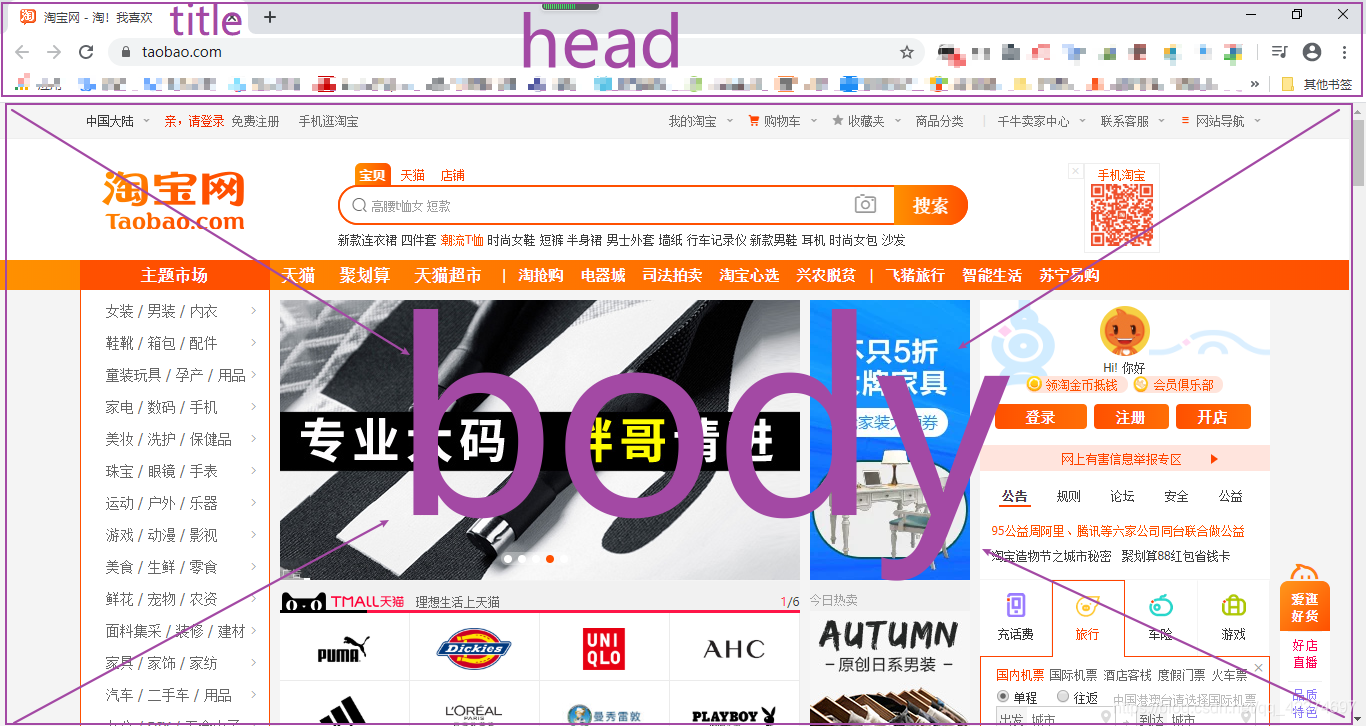This screenshot has height=726, width=1366.
Task: Select the 国际机票 travel tab
Action: (1073, 675)
